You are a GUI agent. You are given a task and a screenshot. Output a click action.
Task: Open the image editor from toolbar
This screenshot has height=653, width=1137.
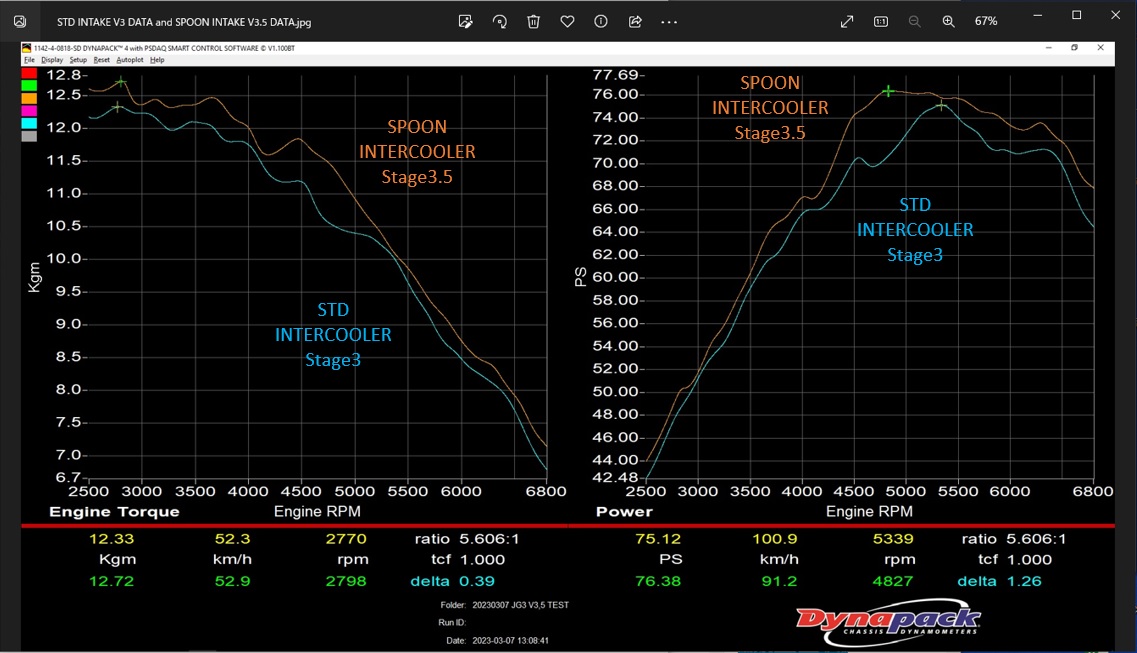465,21
